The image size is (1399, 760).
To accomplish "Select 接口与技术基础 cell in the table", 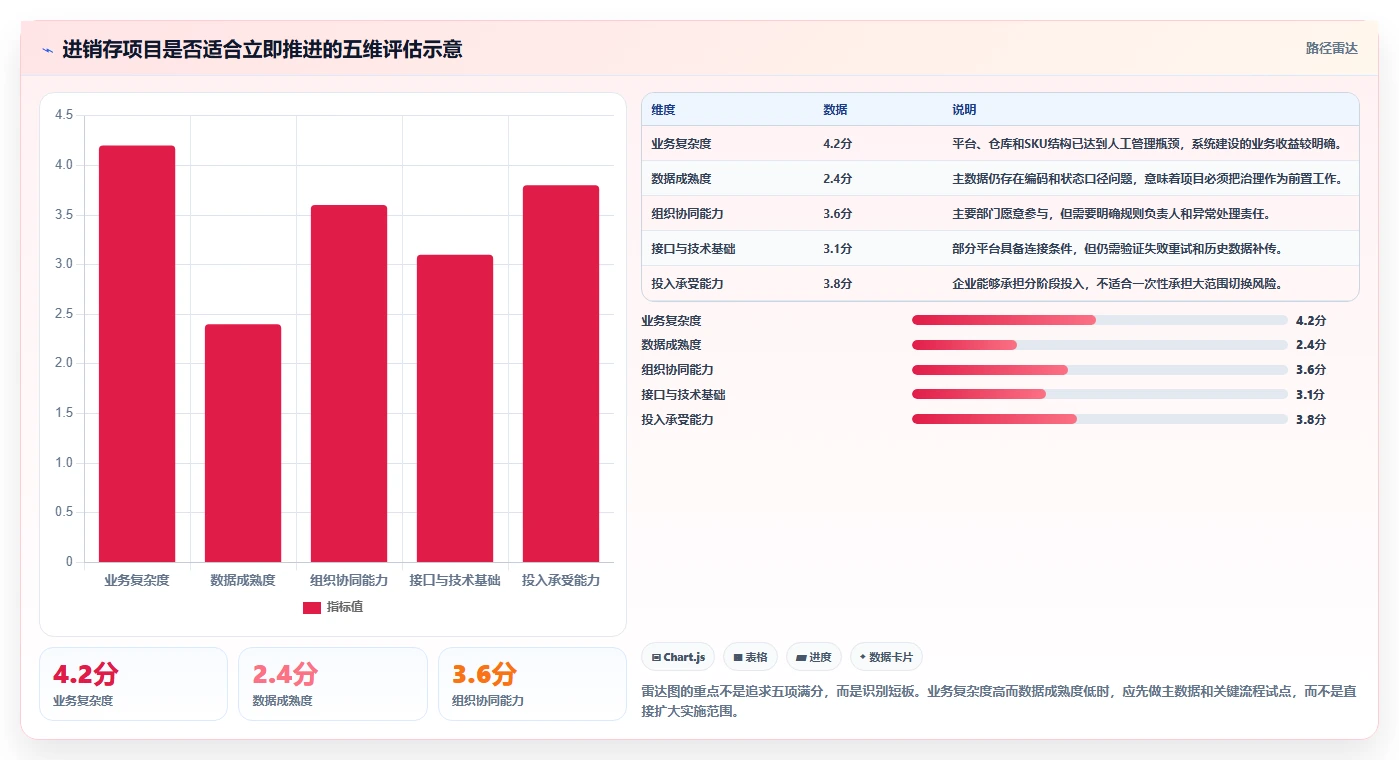I will click(693, 249).
